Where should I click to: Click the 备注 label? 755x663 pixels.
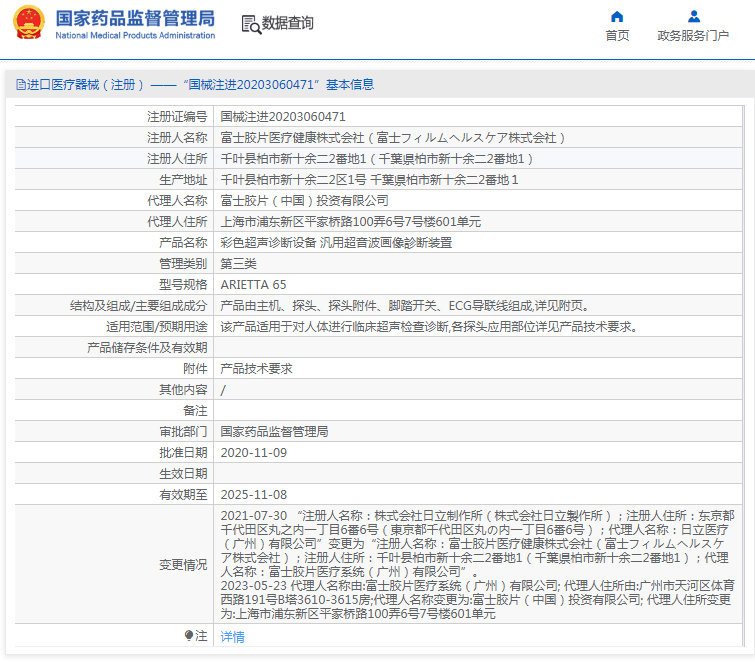(195, 411)
